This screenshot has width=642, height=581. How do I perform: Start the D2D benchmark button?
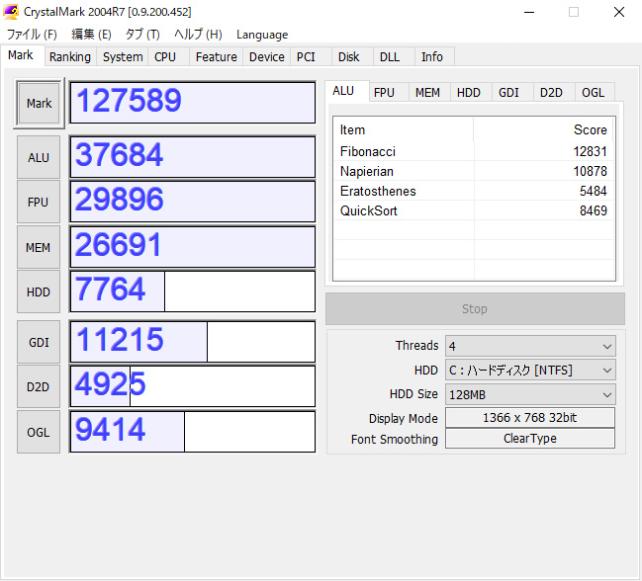point(37,386)
